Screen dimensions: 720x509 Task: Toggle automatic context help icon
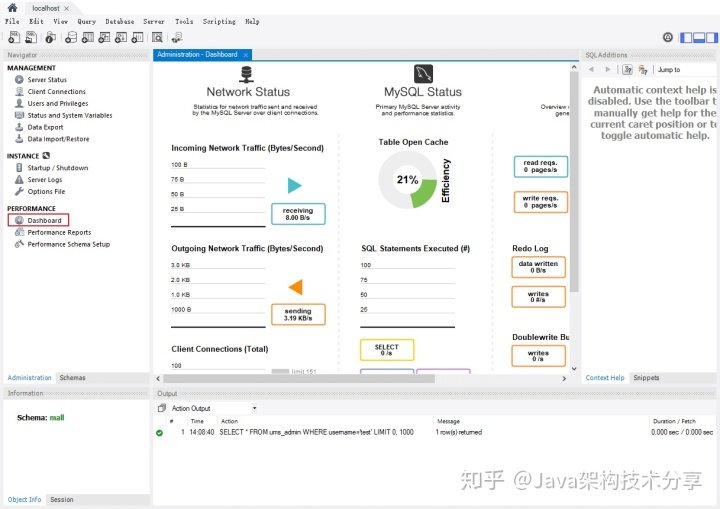643,69
